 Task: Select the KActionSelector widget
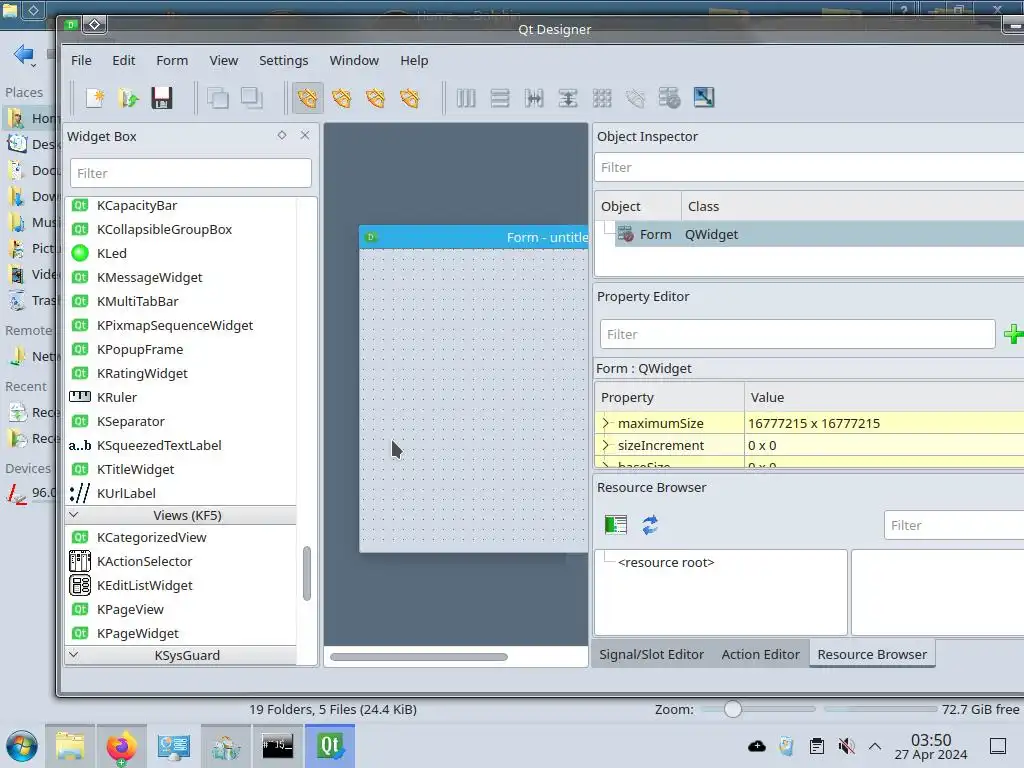pyautogui.click(x=144, y=561)
